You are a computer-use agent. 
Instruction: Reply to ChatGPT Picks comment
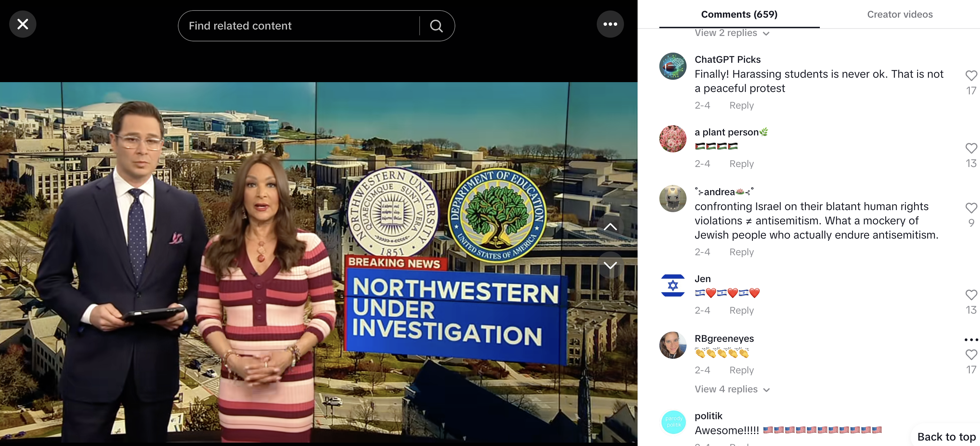click(x=741, y=105)
